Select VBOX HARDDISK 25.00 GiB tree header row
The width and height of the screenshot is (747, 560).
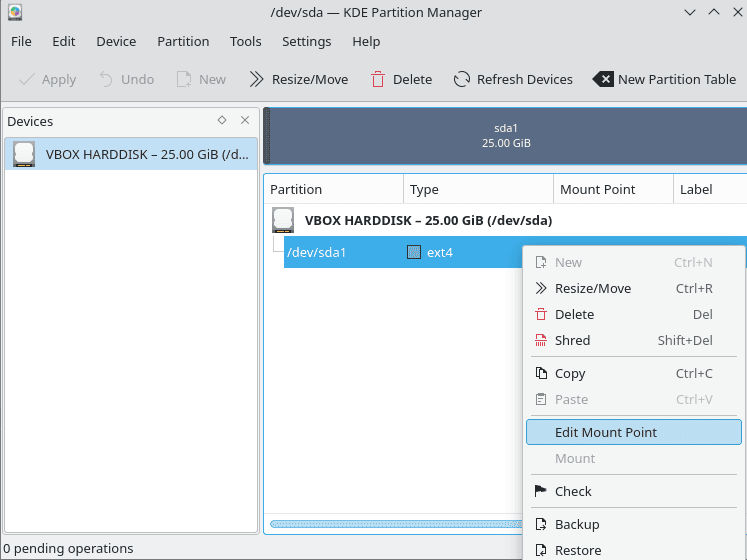tap(506, 220)
